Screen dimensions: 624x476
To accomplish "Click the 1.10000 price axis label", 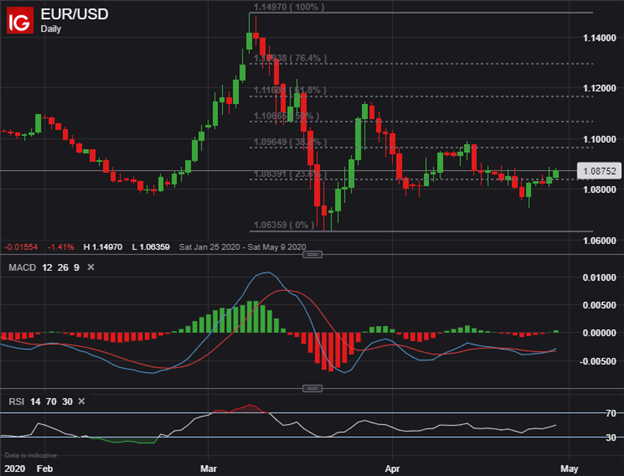I will [599, 139].
